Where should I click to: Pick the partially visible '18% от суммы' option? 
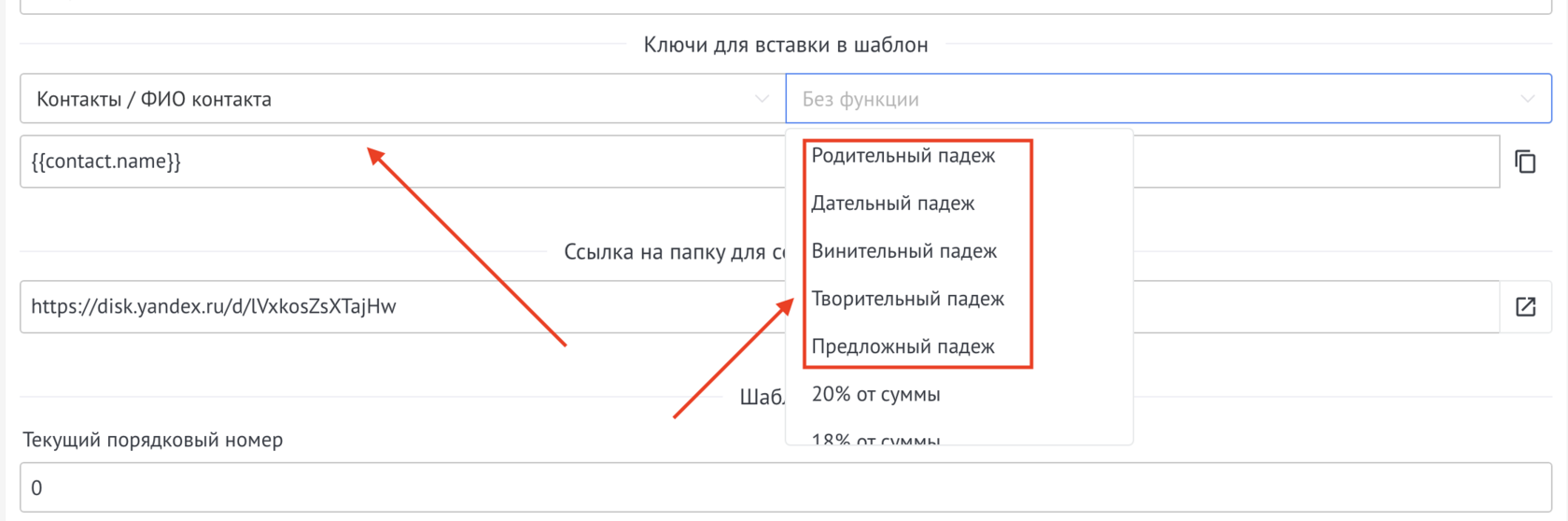click(875, 437)
